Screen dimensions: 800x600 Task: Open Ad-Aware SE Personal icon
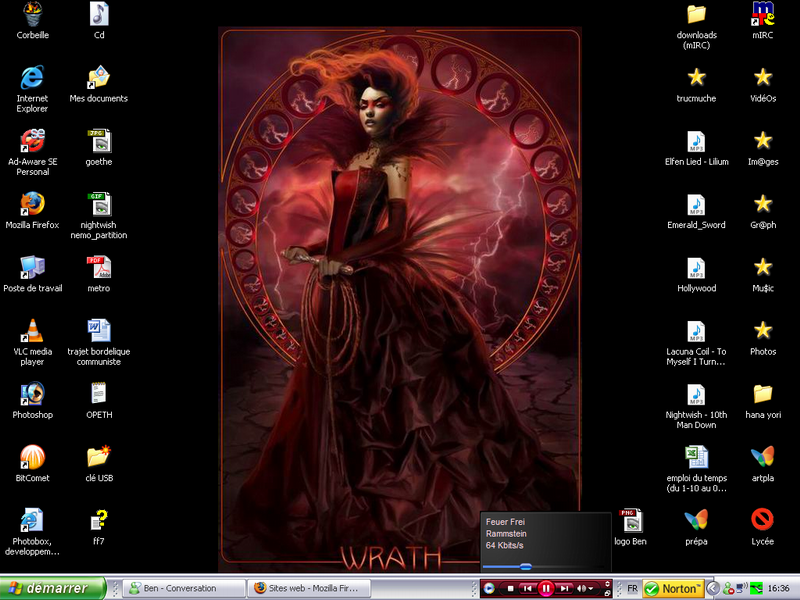(x=32, y=141)
